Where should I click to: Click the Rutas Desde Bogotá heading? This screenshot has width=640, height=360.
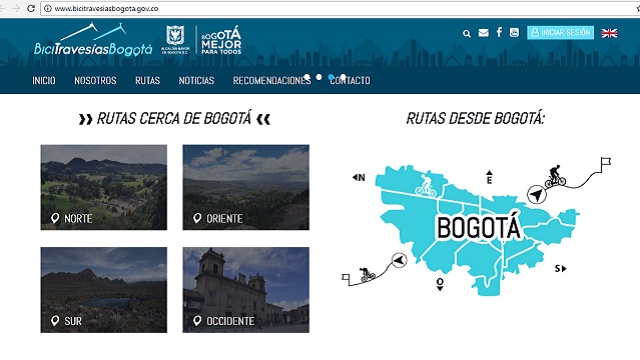(476, 119)
